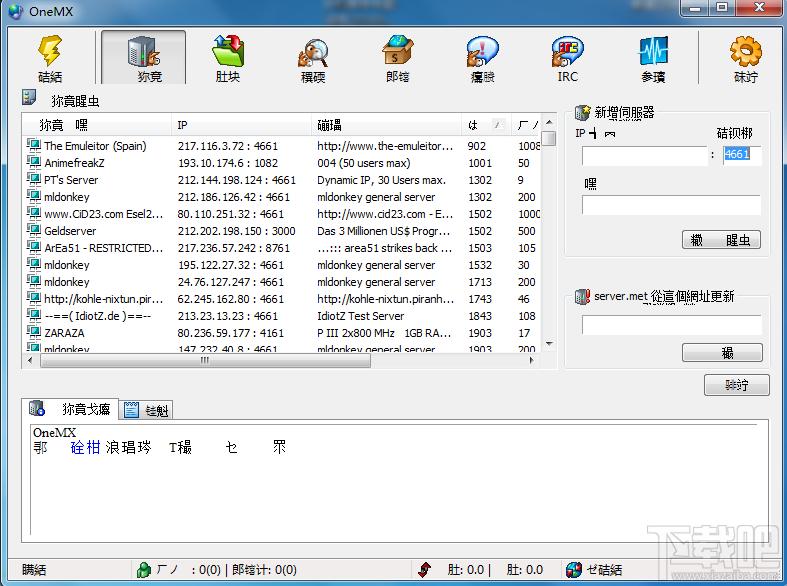Click the 193.10.174.6 : 1082 address cell
Image resolution: width=787 pixels, height=586 pixels.
tap(228, 163)
